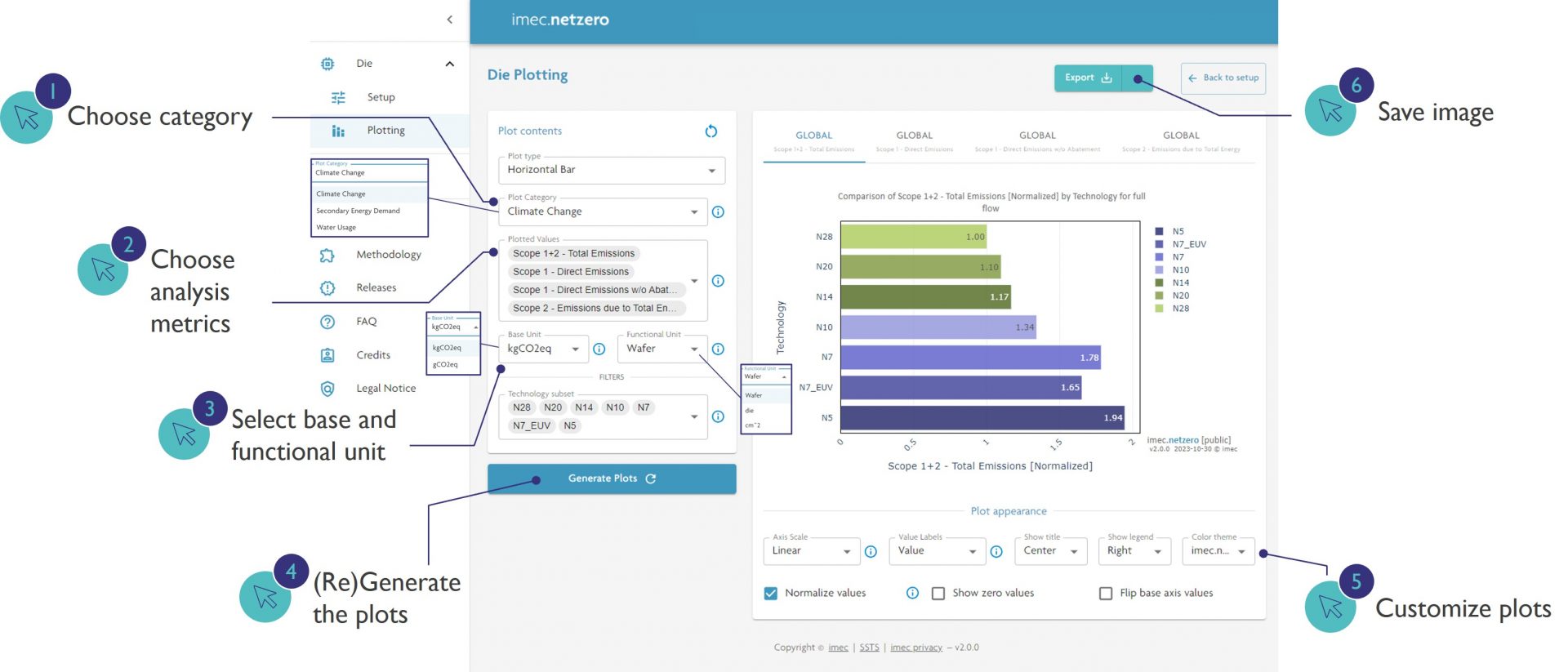The height and width of the screenshot is (672, 1568).
Task: Click the Back to setup button
Action: pyautogui.click(x=1223, y=78)
